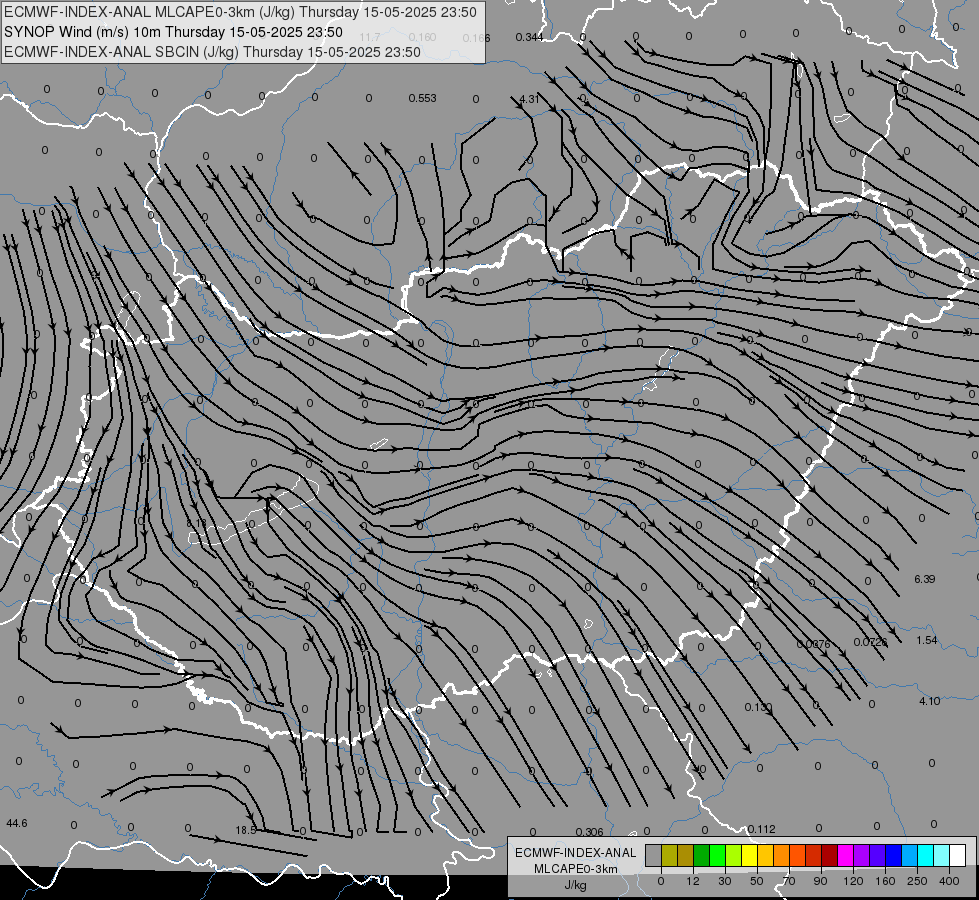This screenshot has height=900, width=979.
Task: Click the legend unit 'J/kg'
Action: [575, 885]
